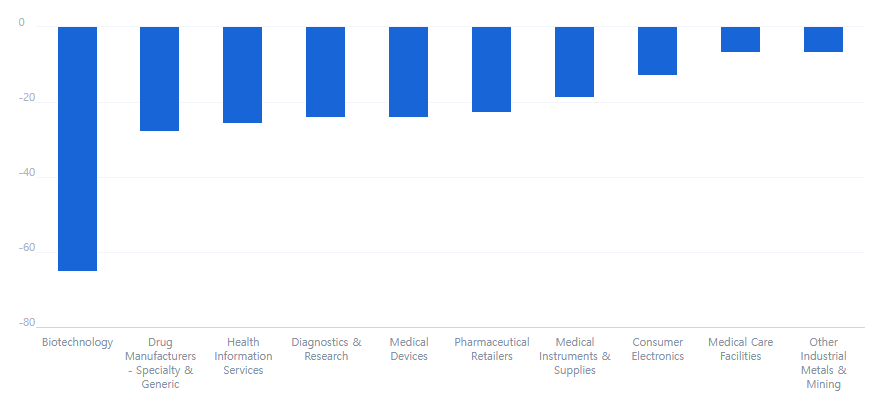Click the Consumer Electronics axis label

point(657,349)
